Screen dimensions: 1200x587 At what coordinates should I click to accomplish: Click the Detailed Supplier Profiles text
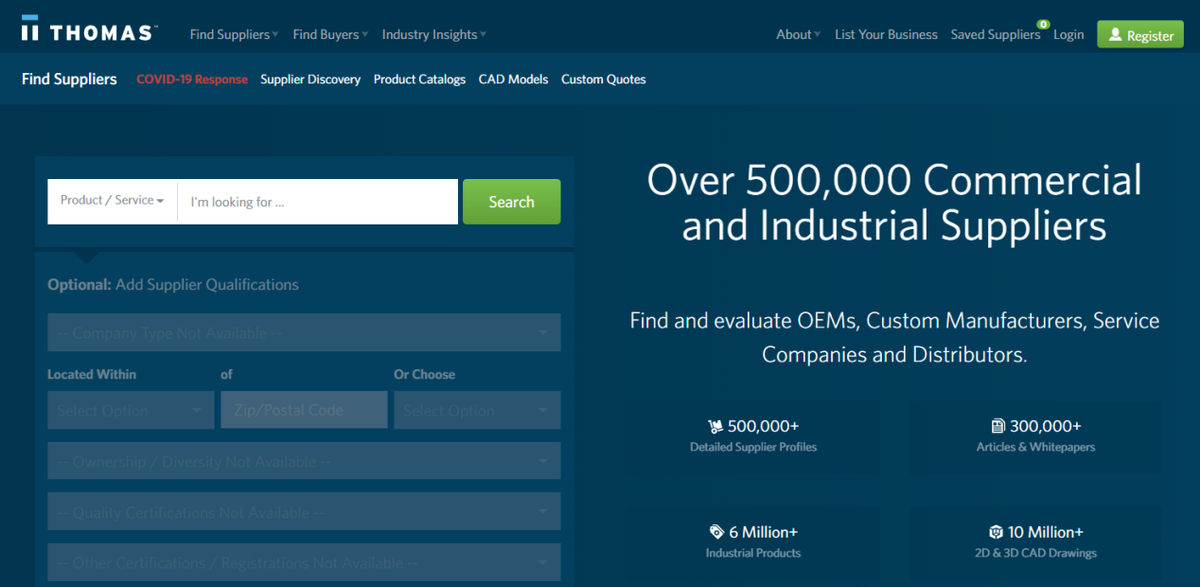[x=753, y=447]
